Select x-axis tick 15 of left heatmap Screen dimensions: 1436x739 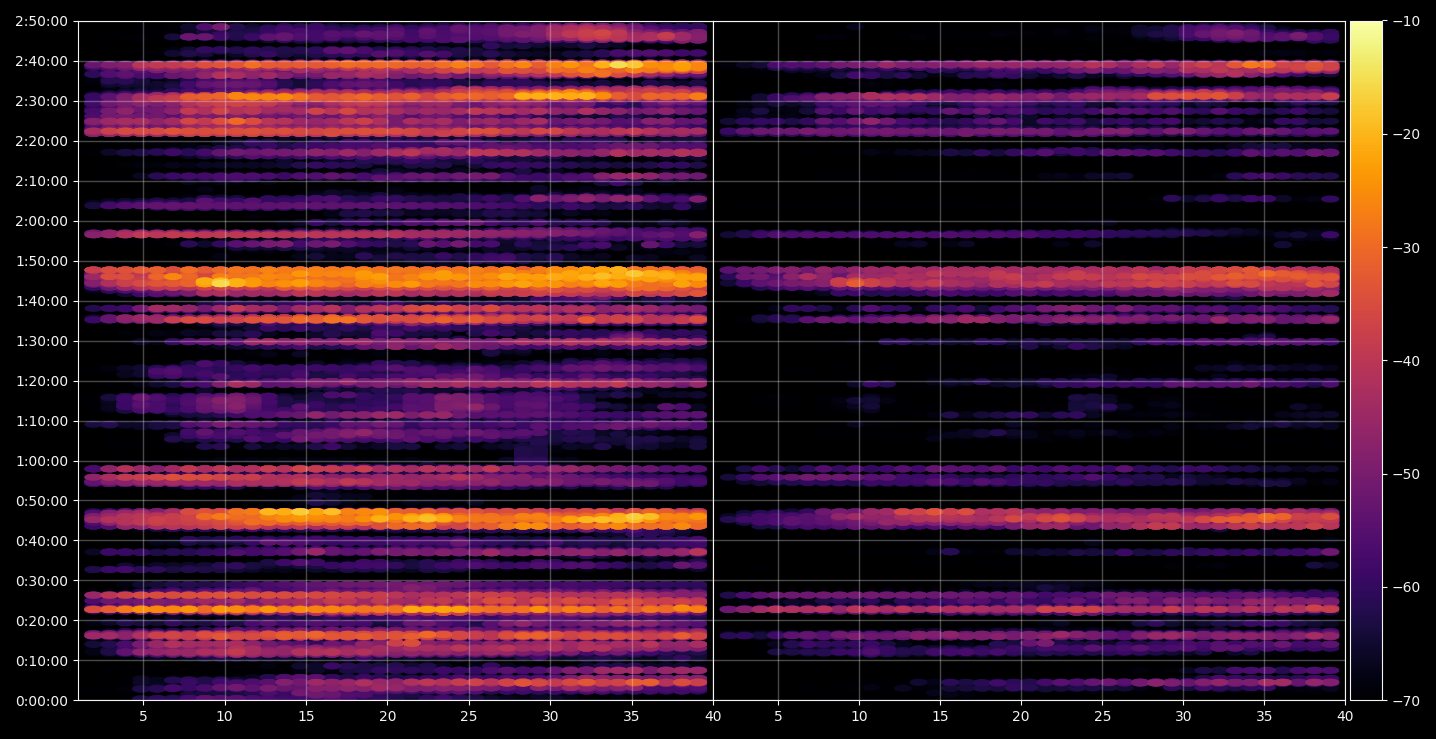click(306, 716)
